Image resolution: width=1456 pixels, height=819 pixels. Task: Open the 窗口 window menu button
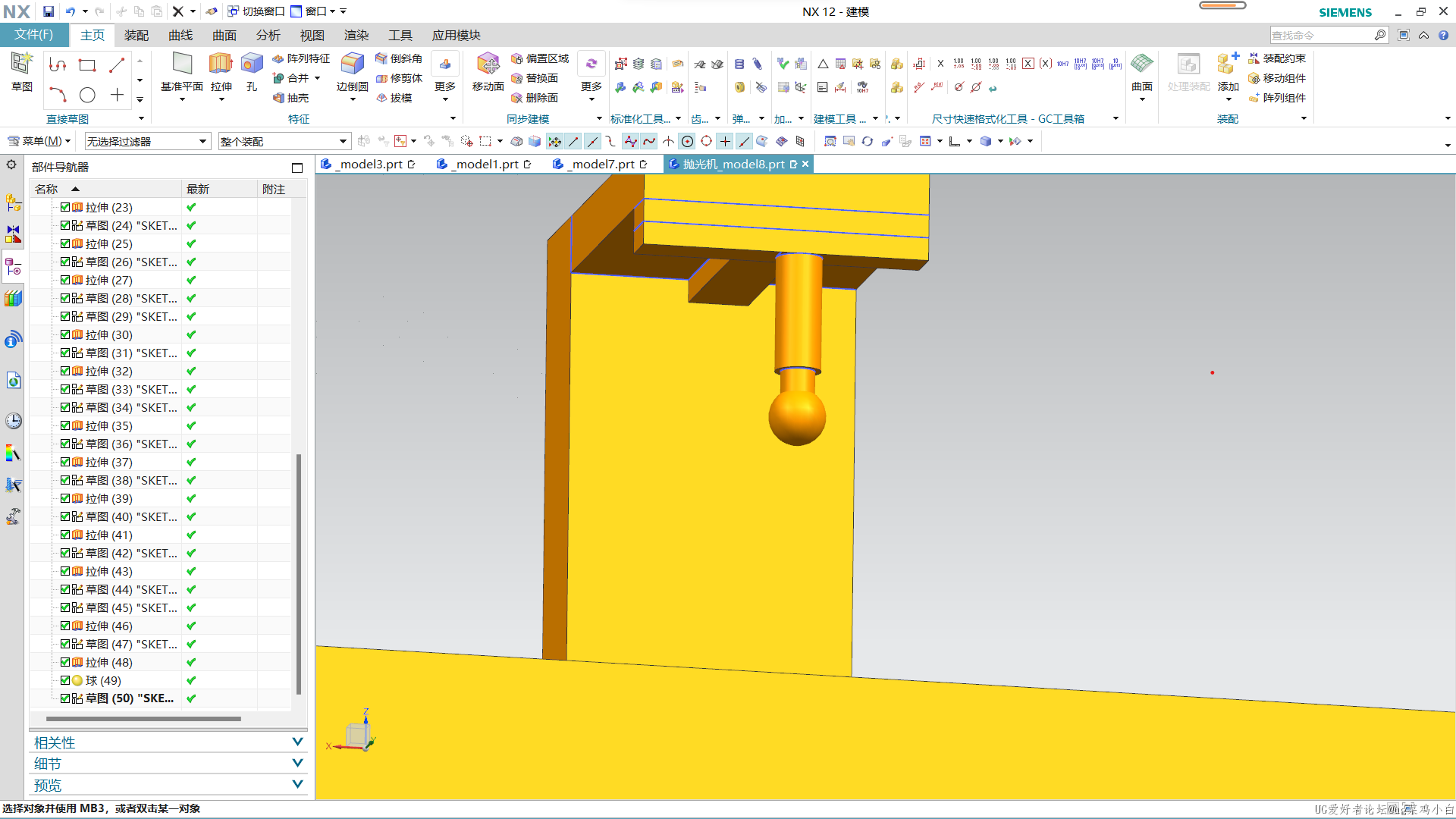(x=313, y=11)
